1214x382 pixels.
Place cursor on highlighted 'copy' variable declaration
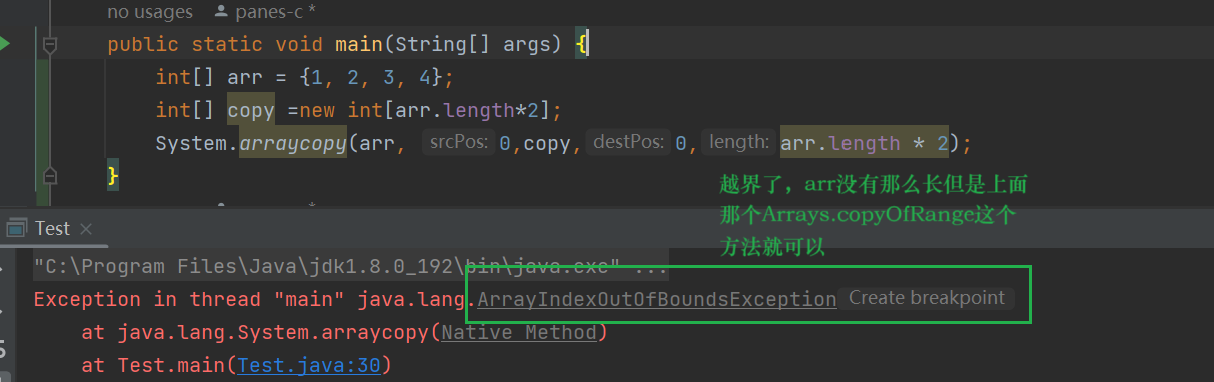(x=251, y=110)
